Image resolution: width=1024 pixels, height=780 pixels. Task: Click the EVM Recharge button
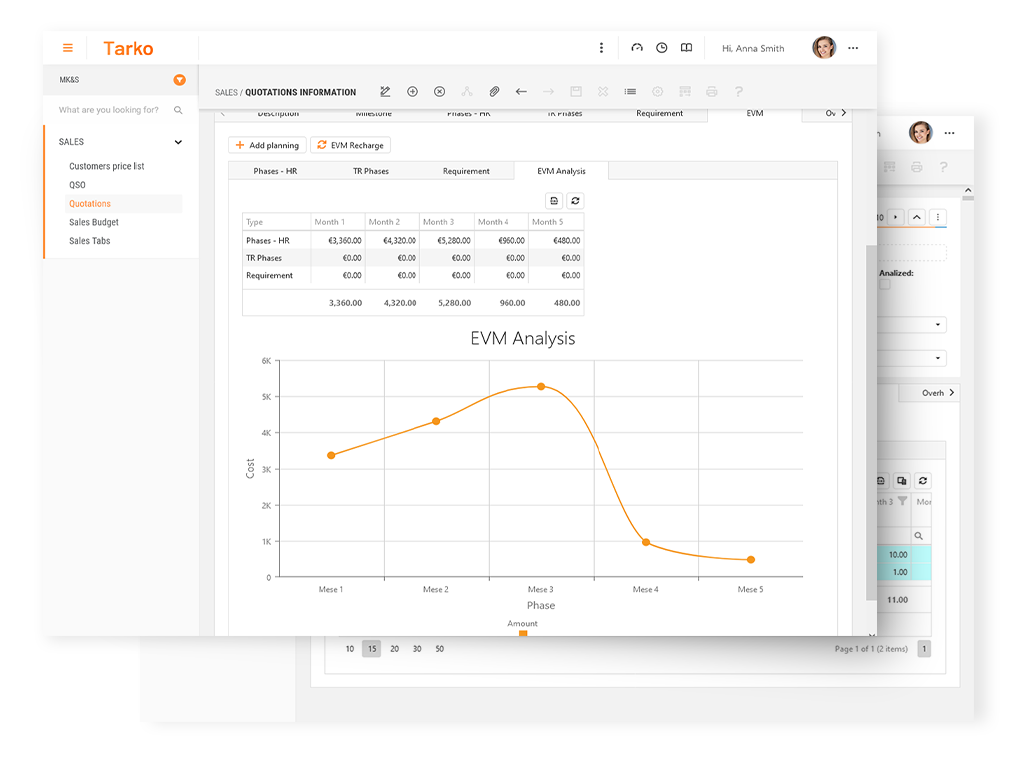coord(350,145)
